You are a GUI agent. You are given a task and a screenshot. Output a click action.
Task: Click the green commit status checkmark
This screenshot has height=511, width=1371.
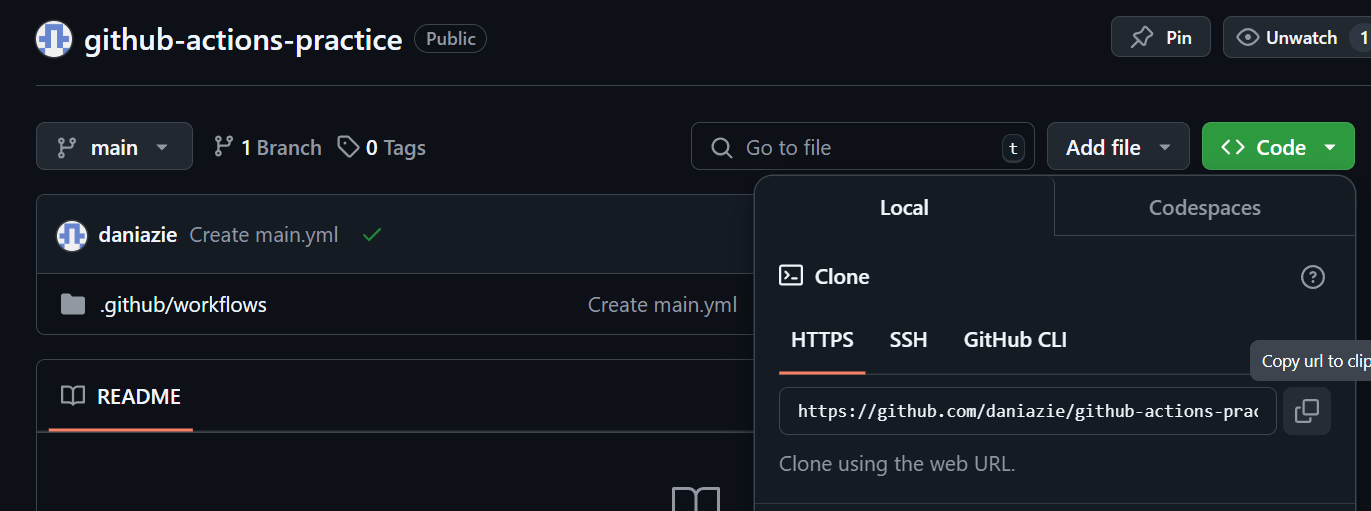tap(372, 235)
